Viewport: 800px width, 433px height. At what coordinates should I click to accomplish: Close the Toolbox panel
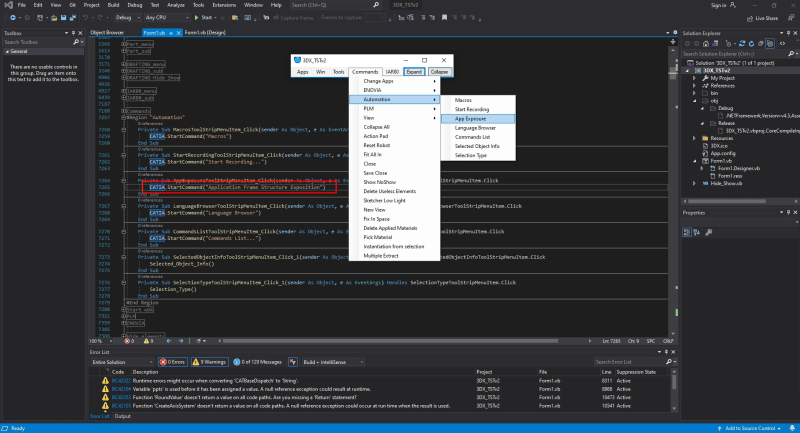coord(80,33)
